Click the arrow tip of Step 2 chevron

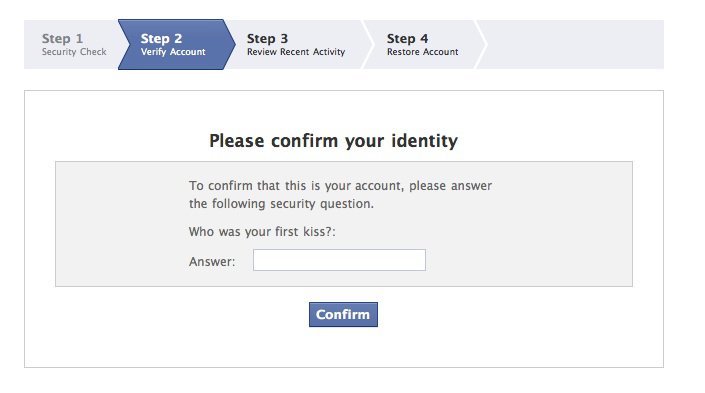[x=232, y=45]
